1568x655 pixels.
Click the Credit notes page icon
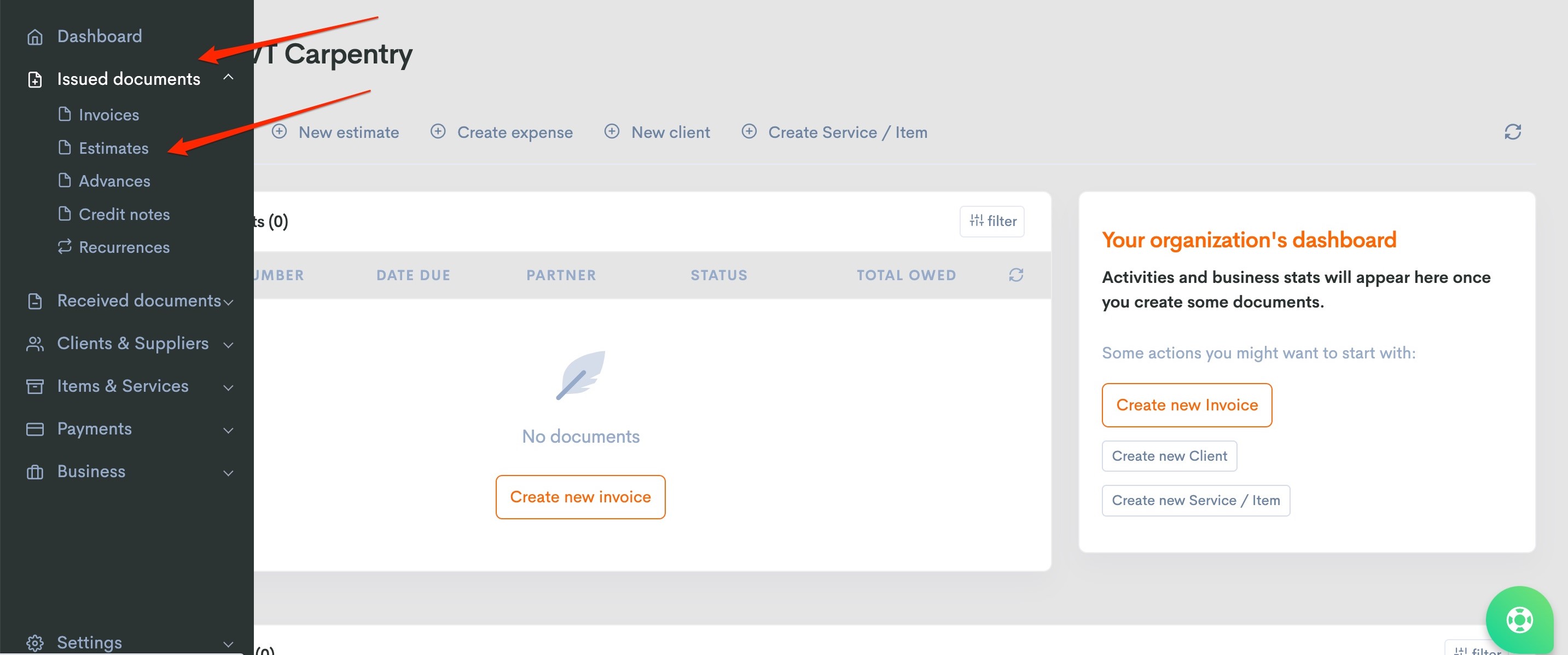click(x=65, y=213)
